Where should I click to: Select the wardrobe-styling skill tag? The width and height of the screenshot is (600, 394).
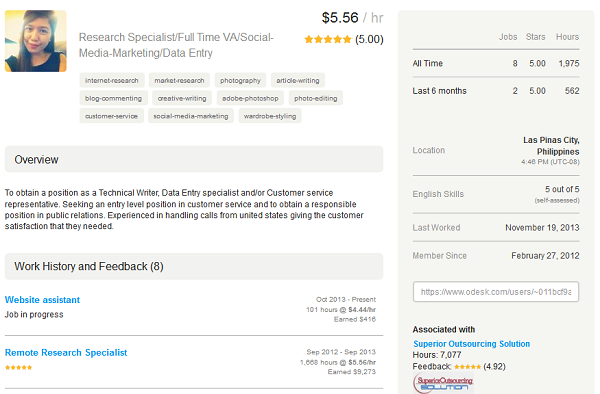[x=270, y=116]
